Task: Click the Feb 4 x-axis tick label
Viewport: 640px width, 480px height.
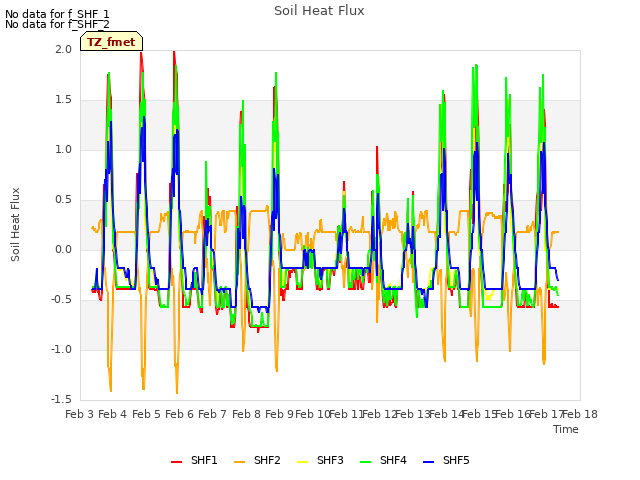Action: [113, 414]
